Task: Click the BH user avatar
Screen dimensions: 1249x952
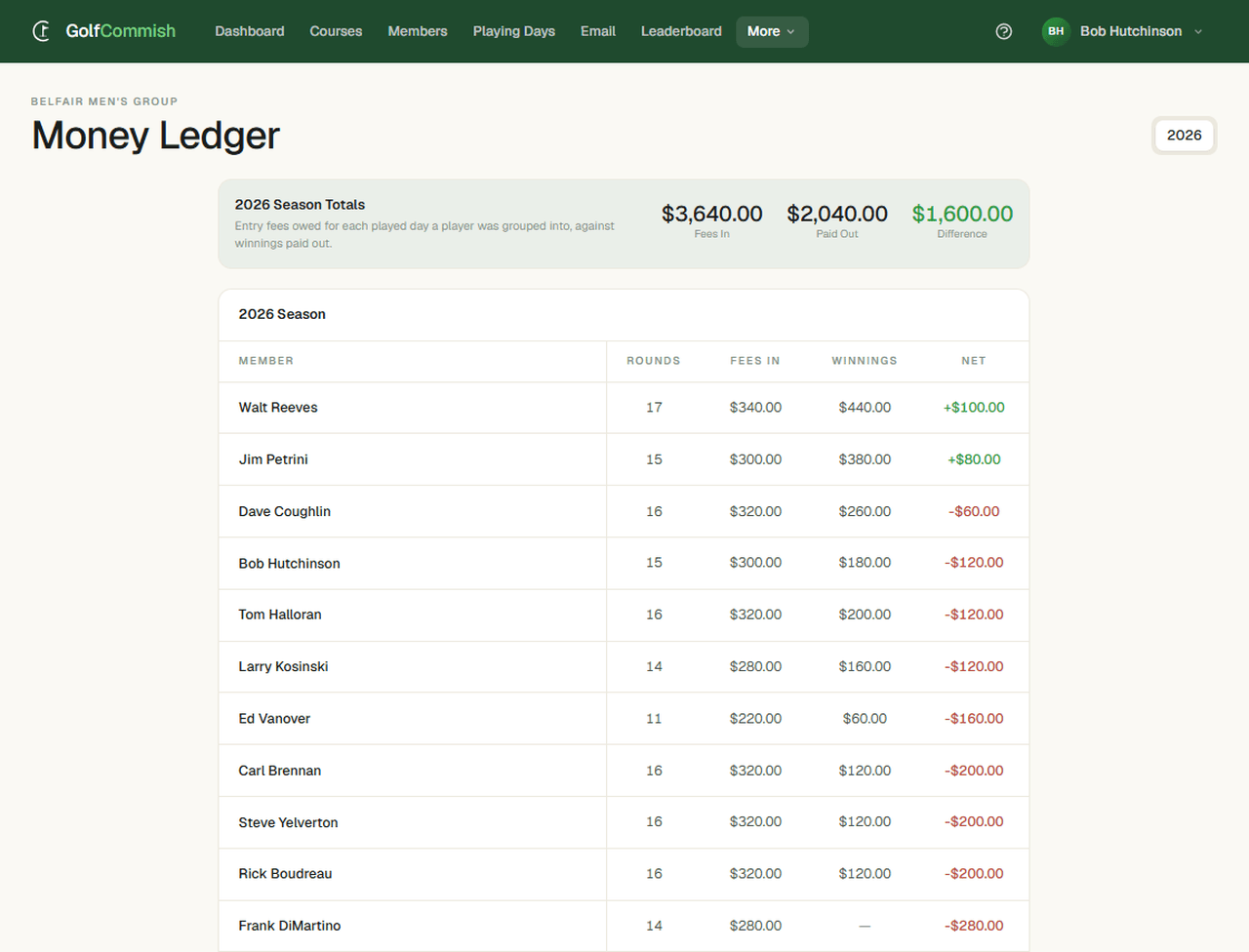Action: click(x=1056, y=31)
